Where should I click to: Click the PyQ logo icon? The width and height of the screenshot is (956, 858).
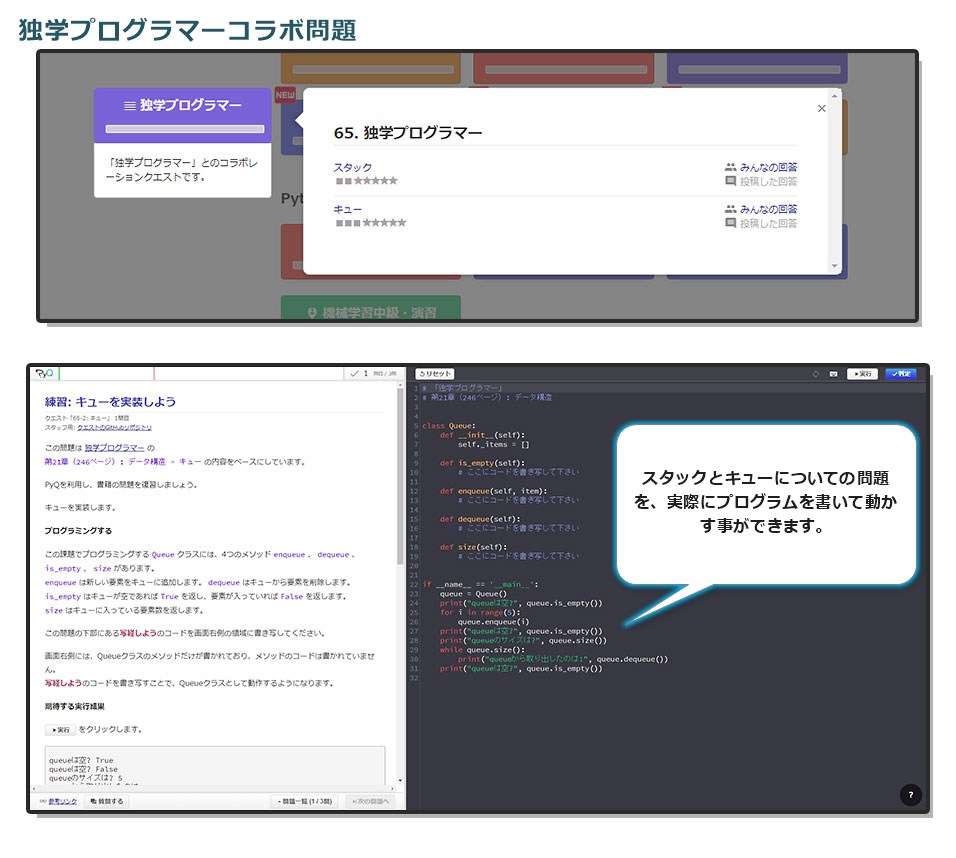pos(43,373)
